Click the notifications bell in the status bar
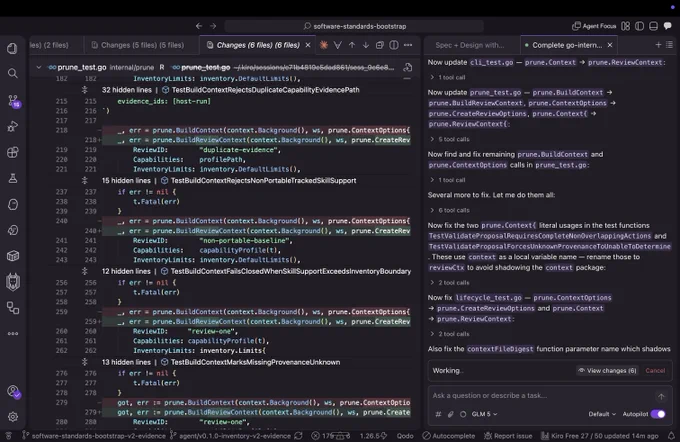 click(671, 436)
